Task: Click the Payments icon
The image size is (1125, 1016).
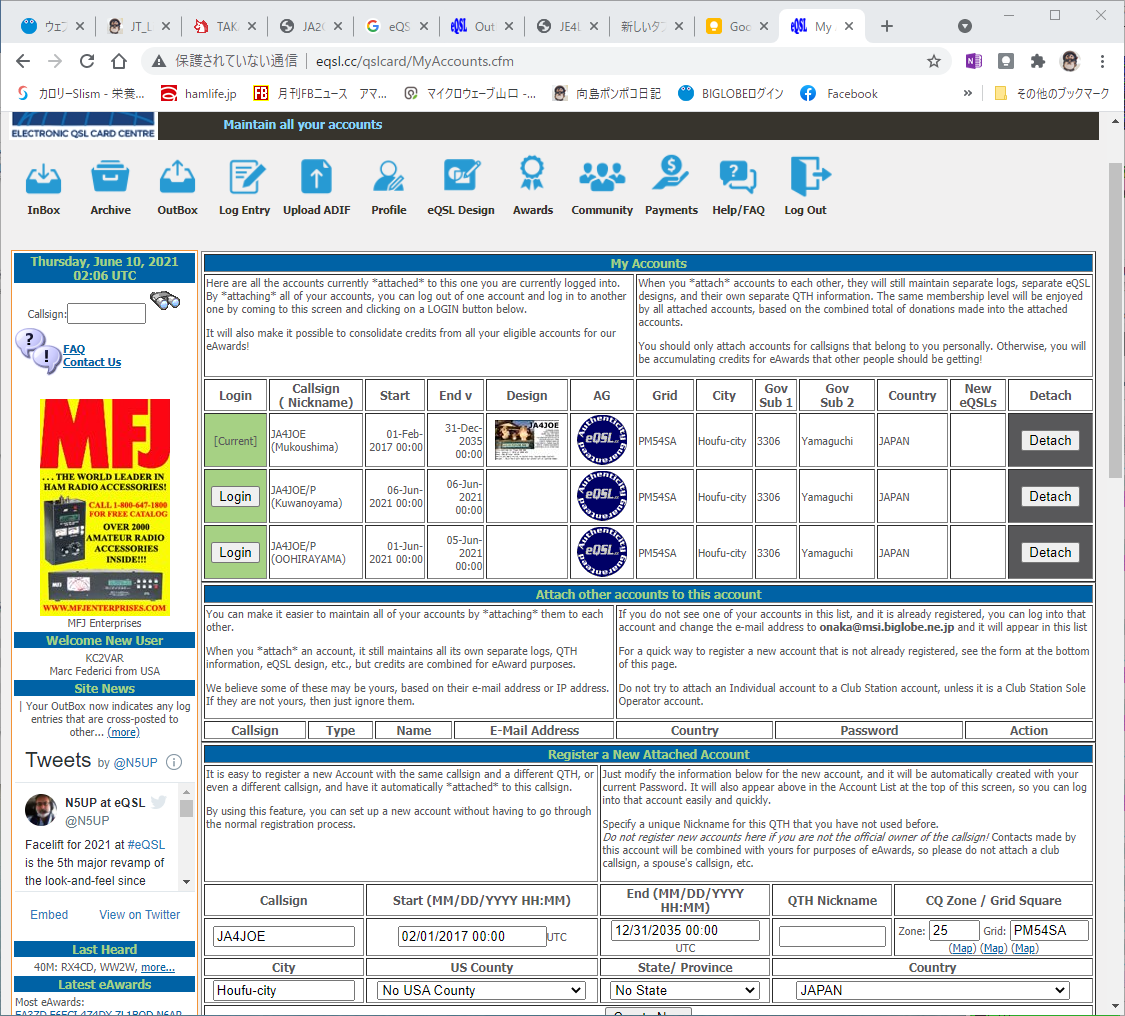Action: point(671,174)
